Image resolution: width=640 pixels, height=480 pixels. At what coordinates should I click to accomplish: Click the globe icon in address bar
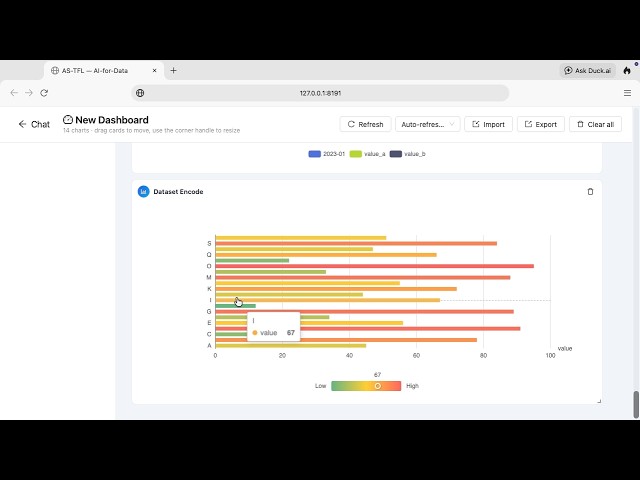point(140,93)
